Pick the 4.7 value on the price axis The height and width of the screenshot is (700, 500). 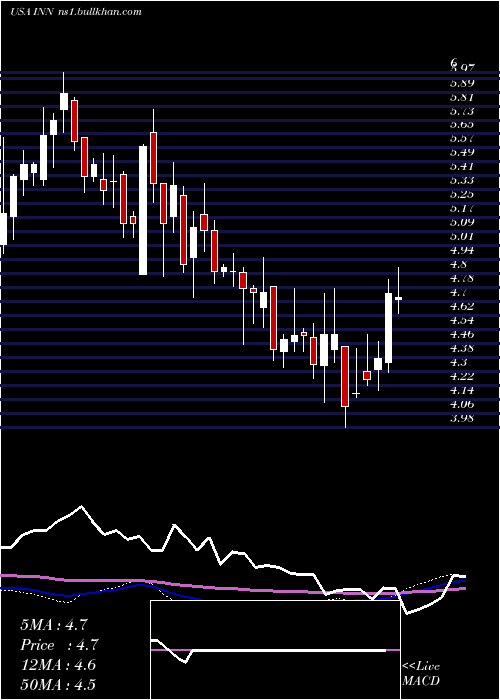click(x=458, y=292)
